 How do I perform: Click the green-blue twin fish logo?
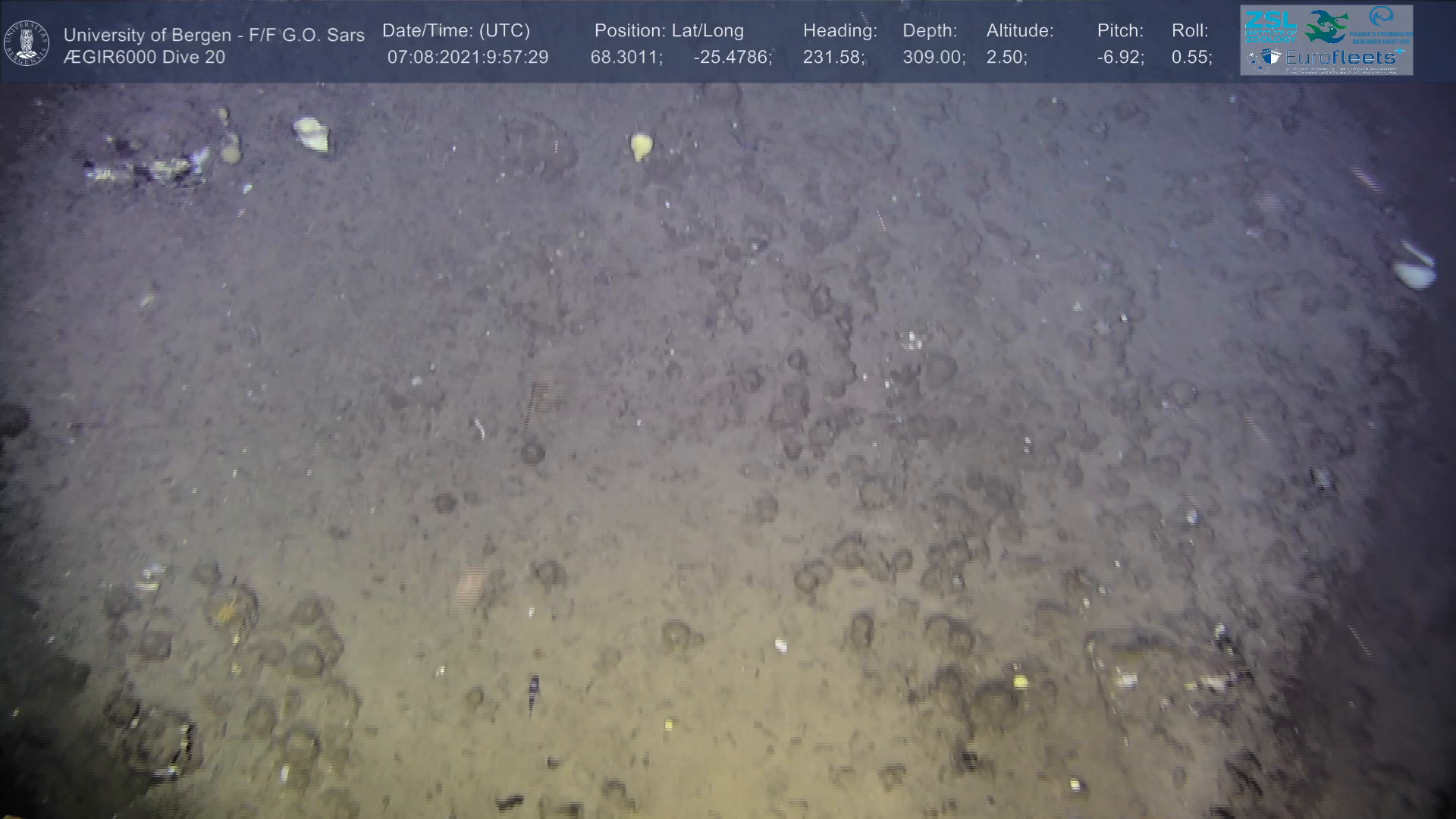coord(1326,27)
